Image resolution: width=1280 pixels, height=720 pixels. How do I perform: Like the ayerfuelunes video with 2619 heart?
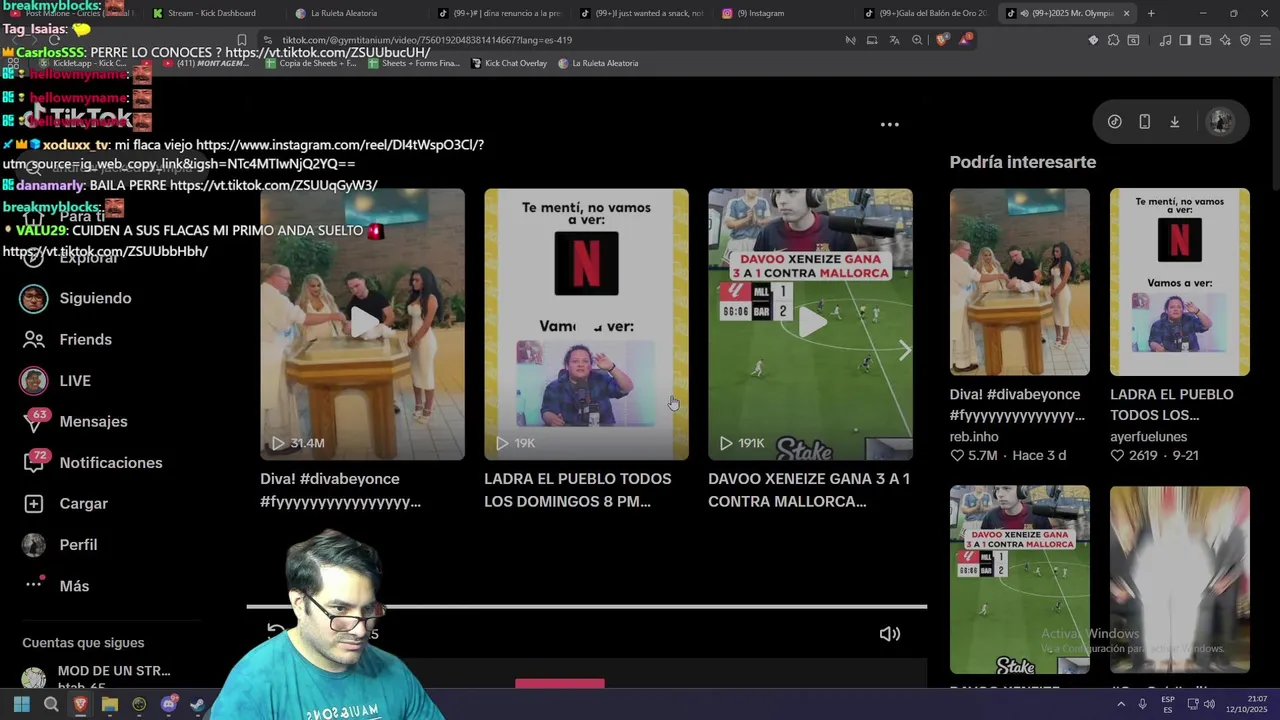[x=1117, y=456]
